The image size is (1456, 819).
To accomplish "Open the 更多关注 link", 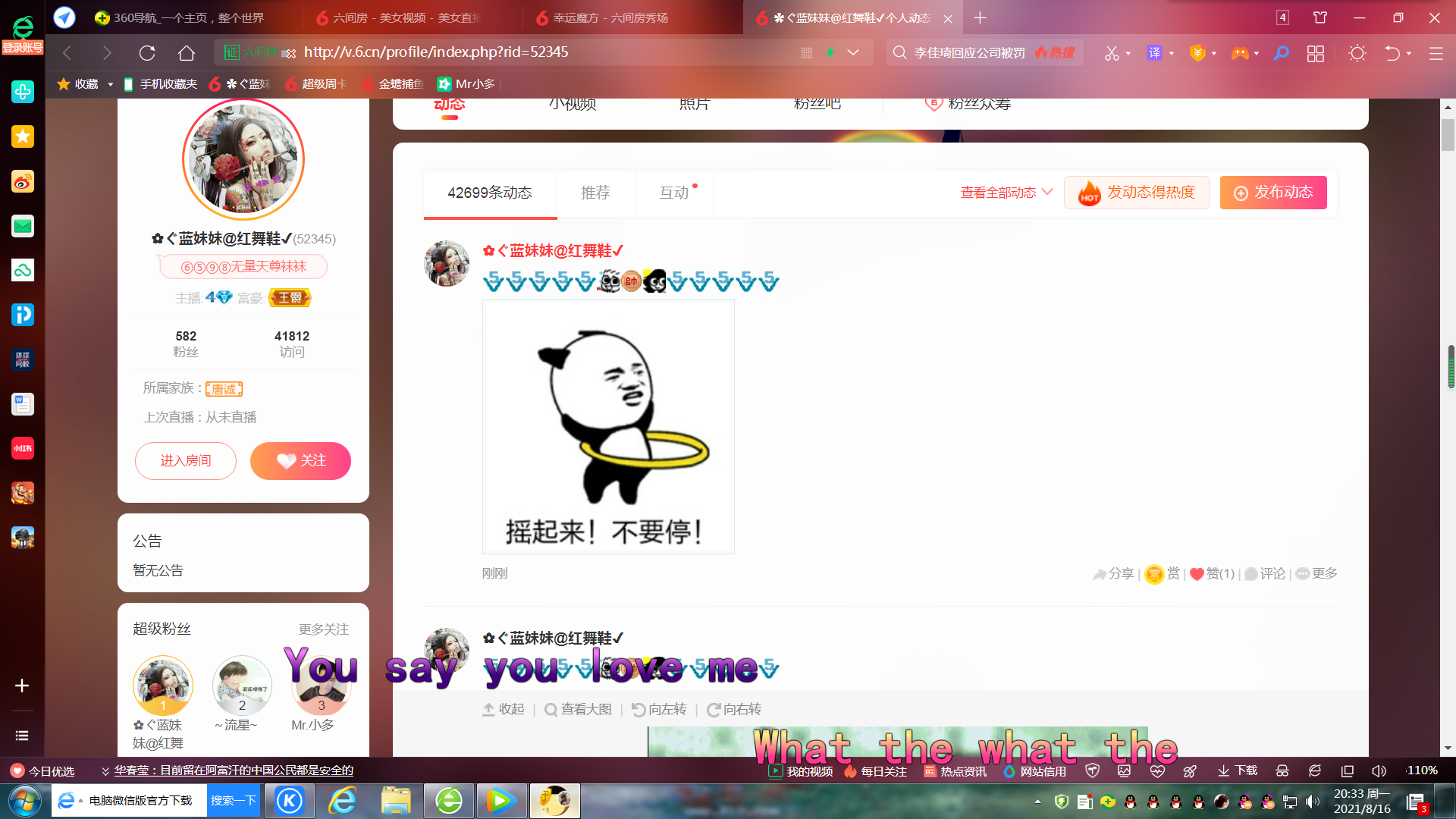I will point(324,629).
